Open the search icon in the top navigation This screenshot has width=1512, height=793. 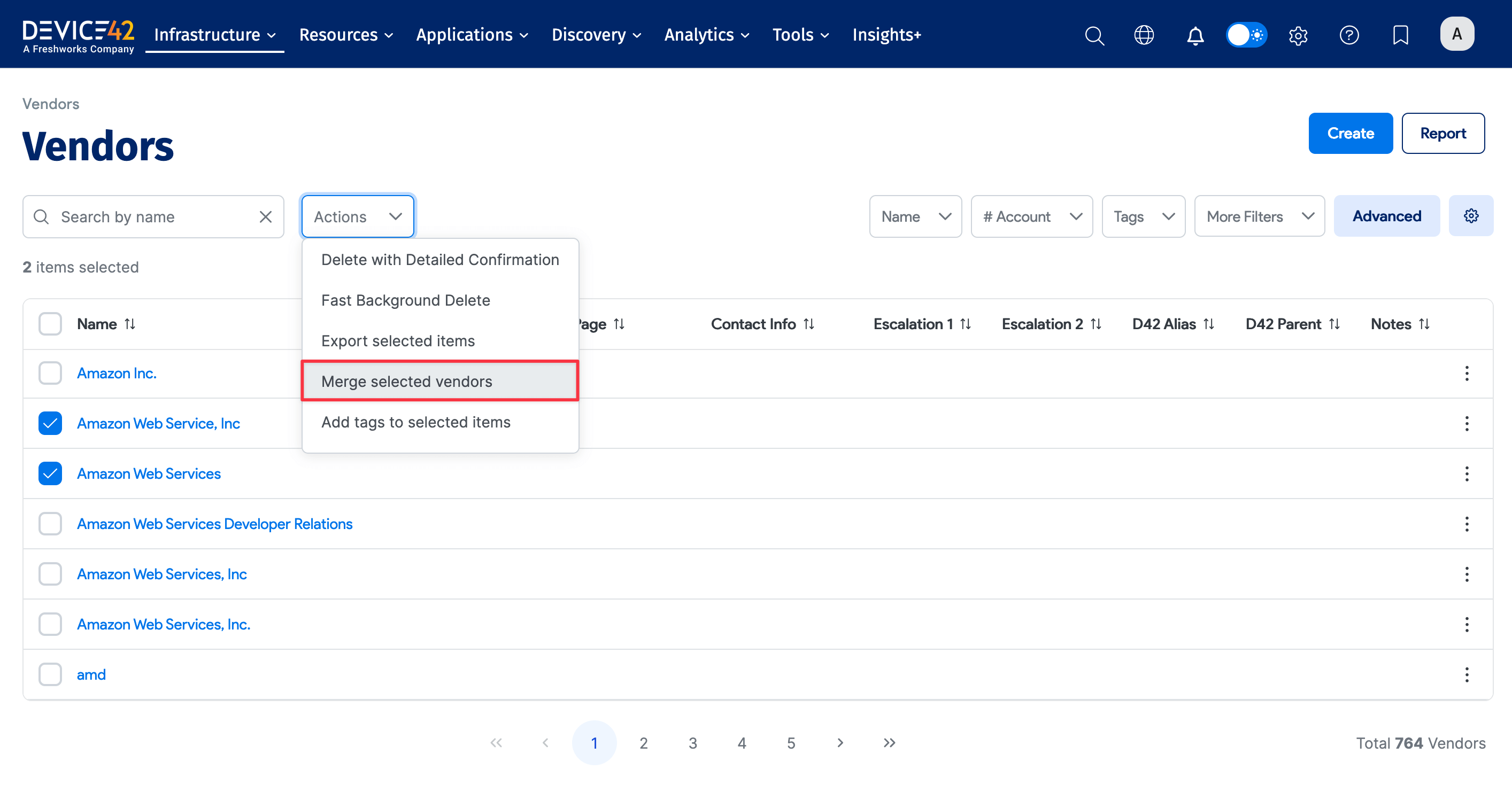point(1094,35)
